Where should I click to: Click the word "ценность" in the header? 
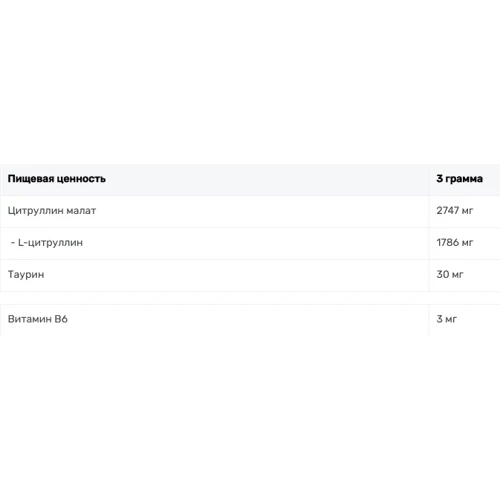coord(81,179)
